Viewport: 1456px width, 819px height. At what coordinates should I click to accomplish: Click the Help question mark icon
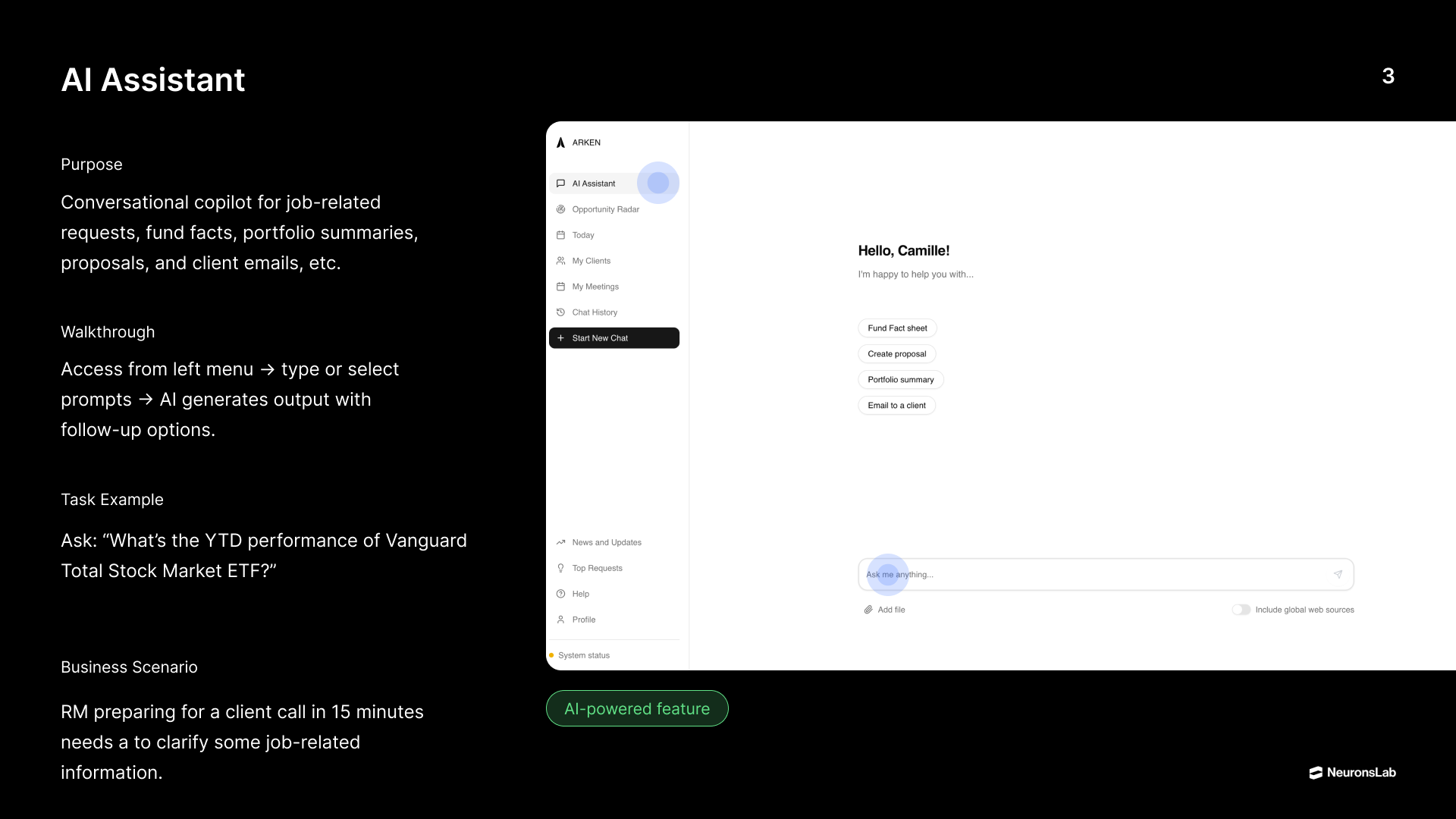[560, 594]
